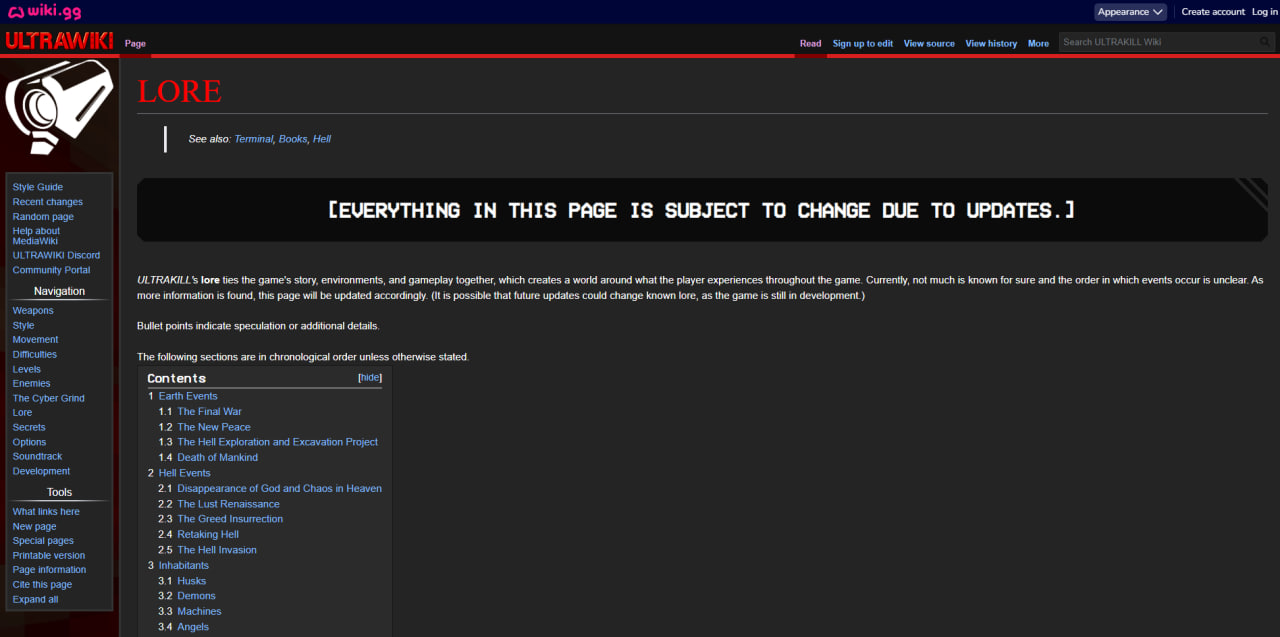The height and width of the screenshot is (637, 1280).
Task: Open the Terminal see-also link
Action: coord(253,139)
